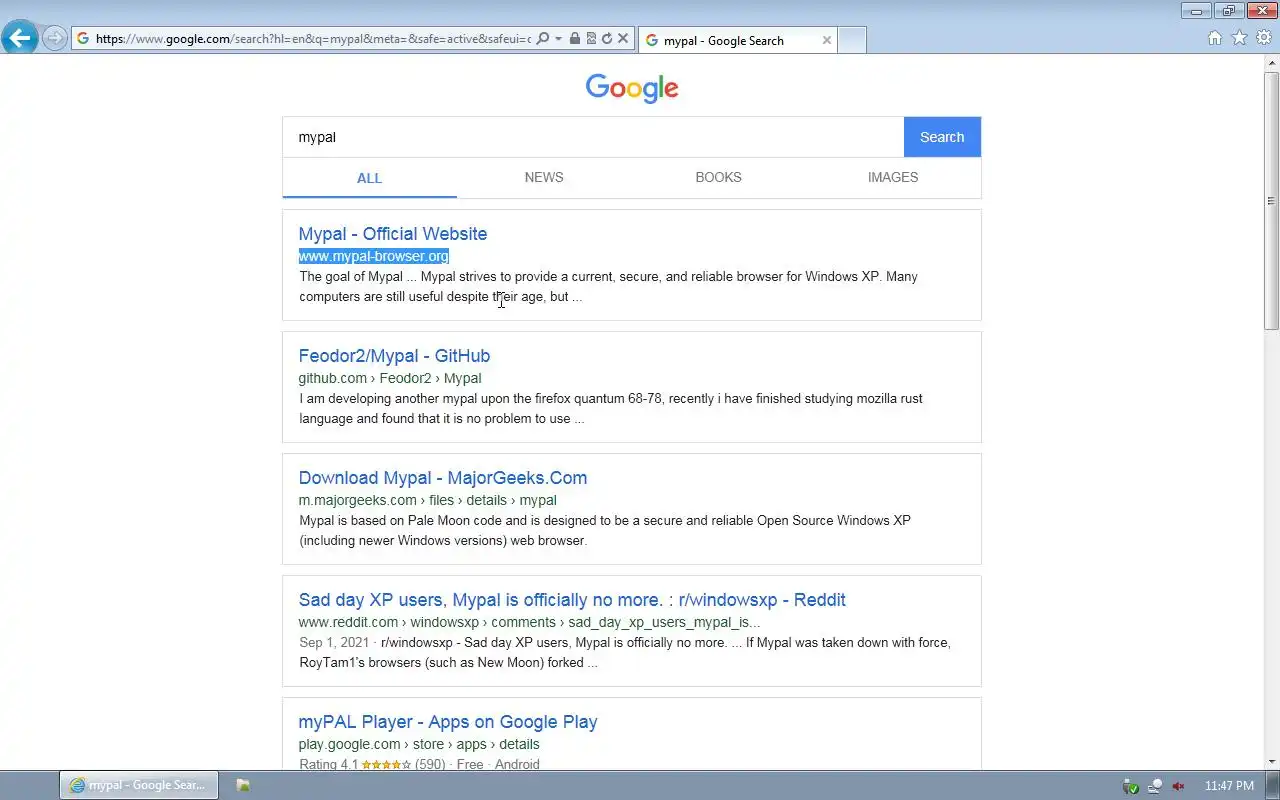Screen dimensions: 1280x800
Task: Click the muted volume tray icon
Action: coord(1179,786)
